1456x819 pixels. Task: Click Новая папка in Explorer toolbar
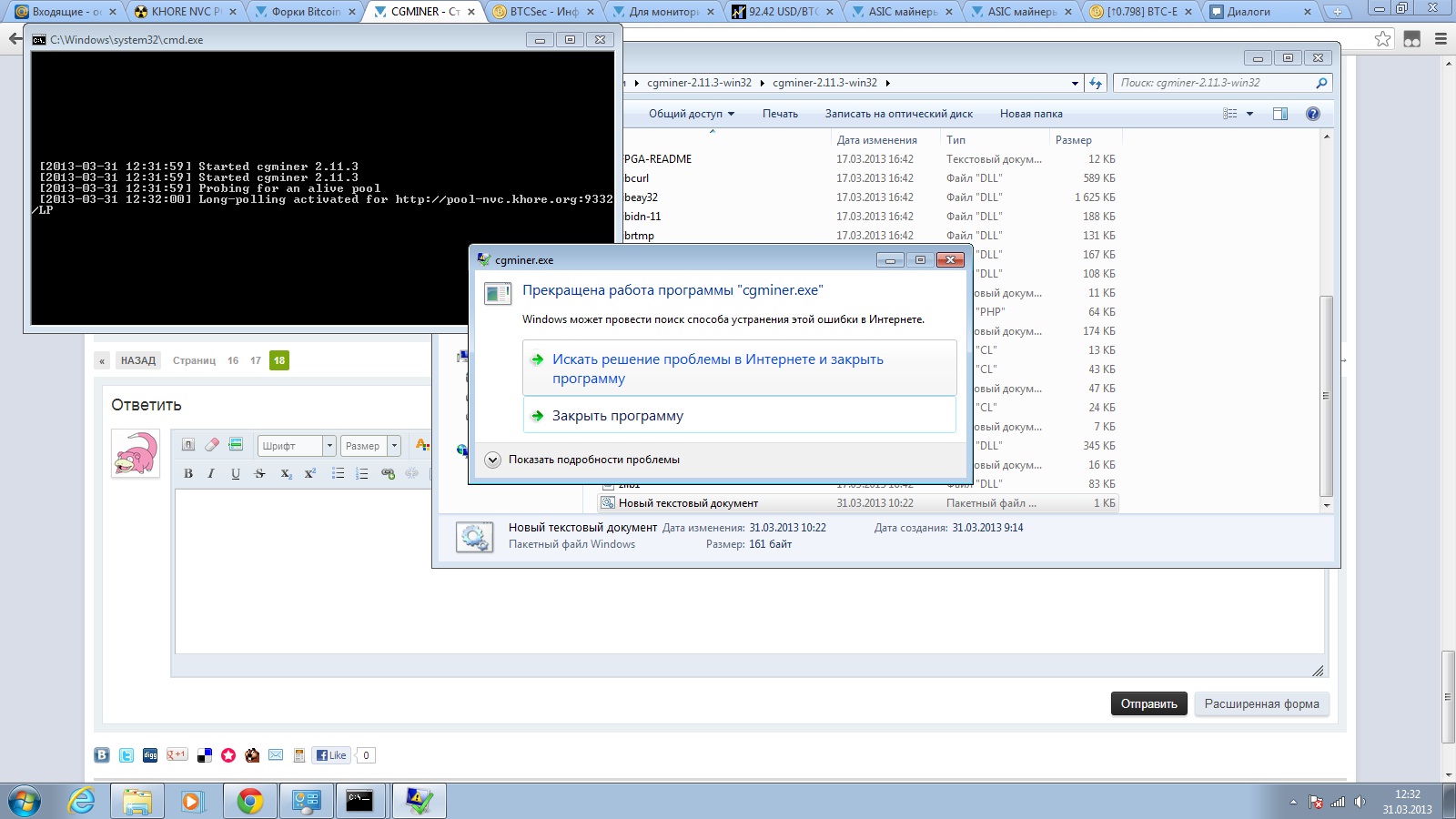pyautogui.click(x=1031, y=114)
